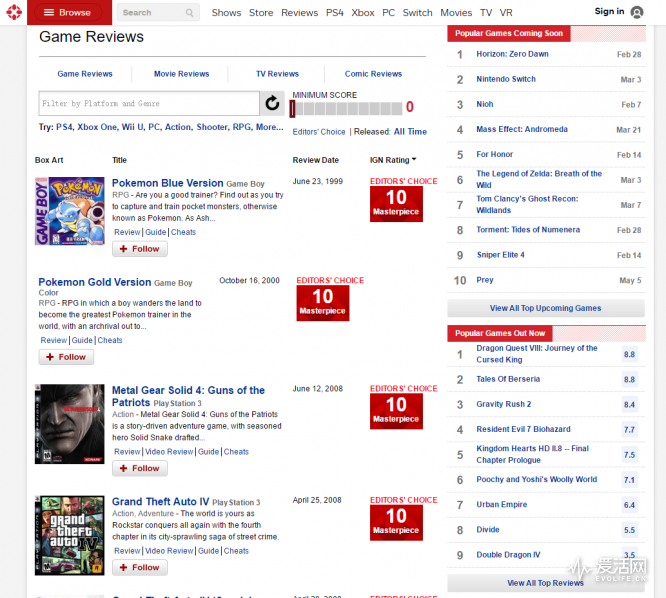Open Sniper Elite 4 entry
The image size is (666, 598).
(501, 255)
